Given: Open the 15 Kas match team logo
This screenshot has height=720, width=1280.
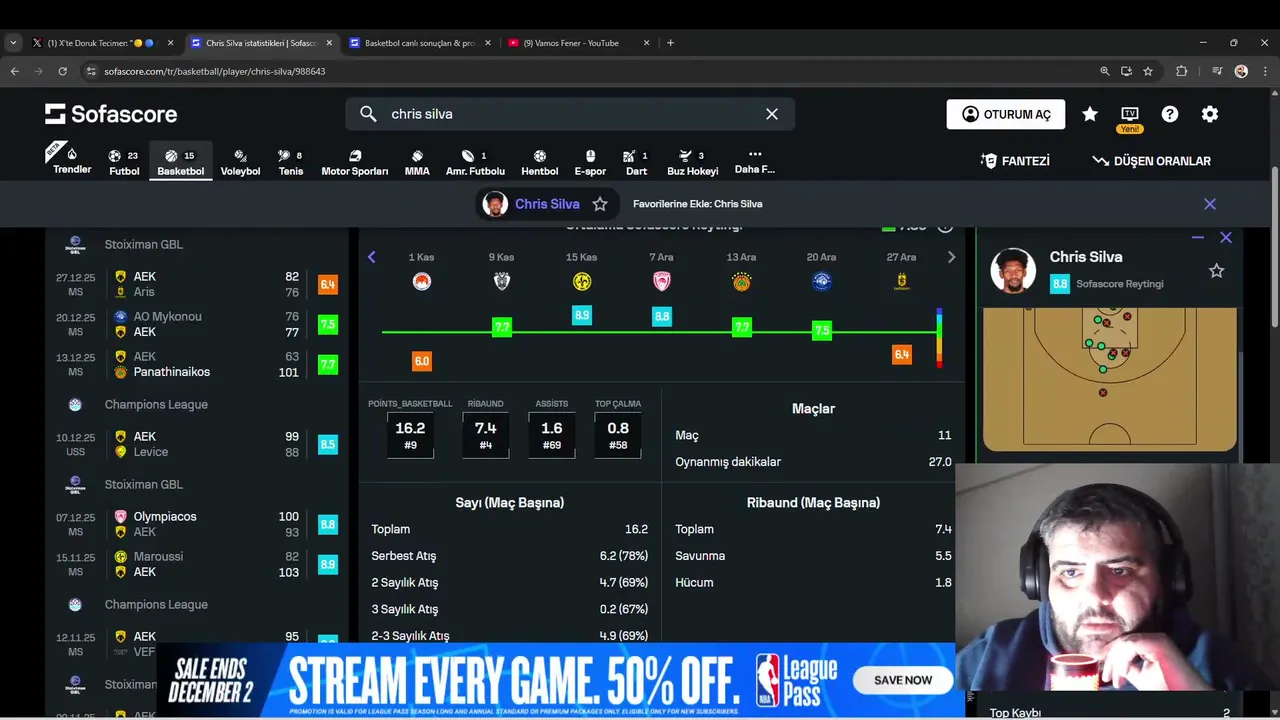Looking at the screenshot, I should tap(582, 282).
